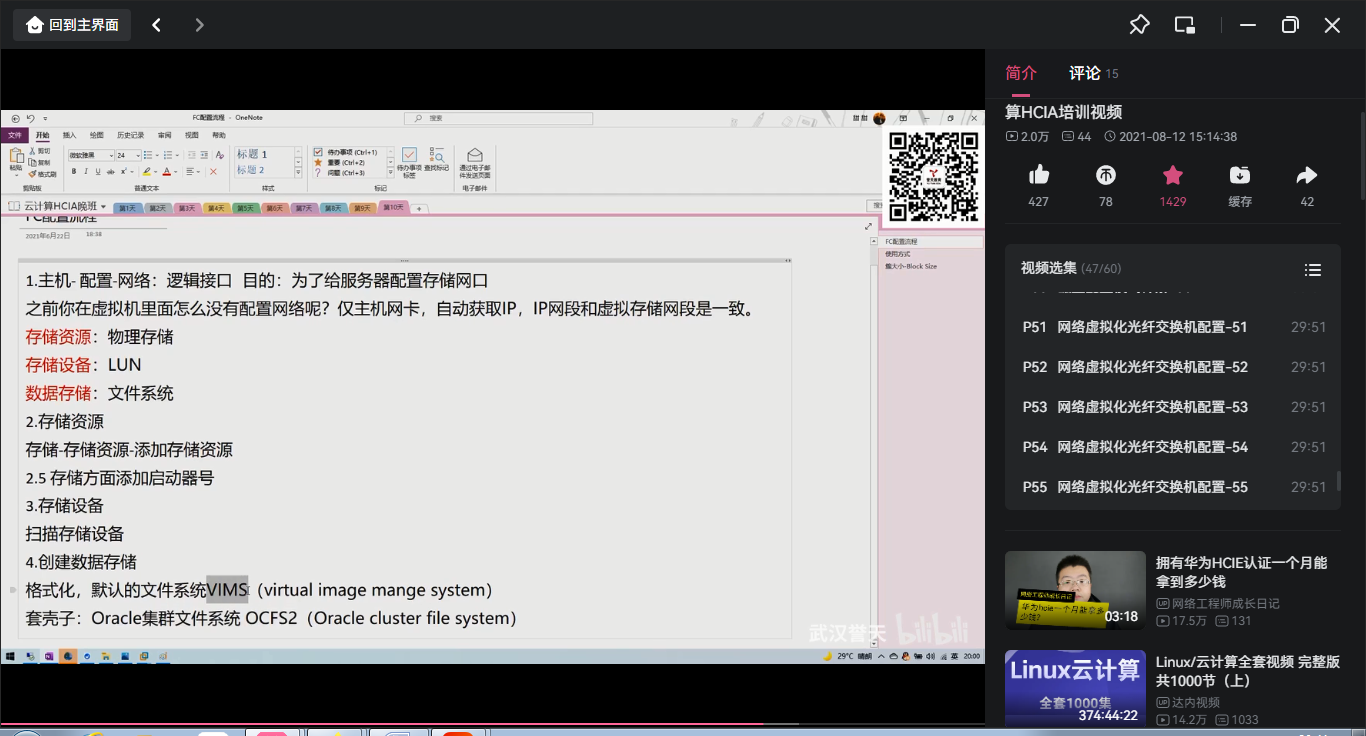Viewport: 1366px width, 736px height.
Task: Click the red delete X icon
Action: [213, 172]
